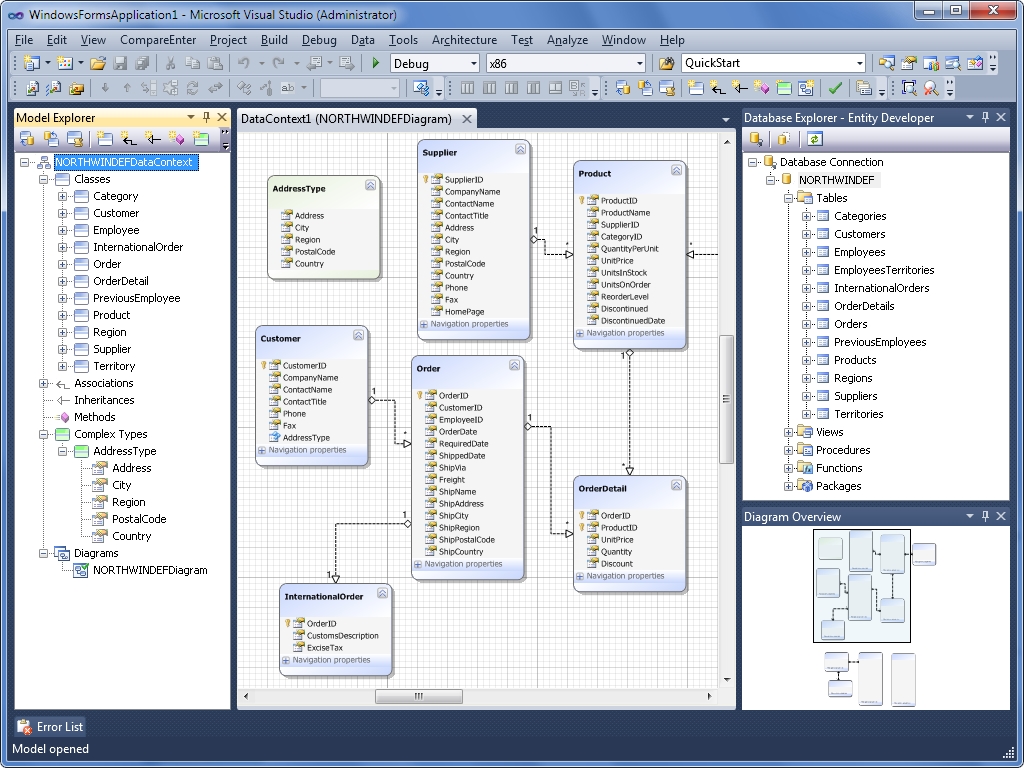
Task: Open the Data menu
Action: 362,40
